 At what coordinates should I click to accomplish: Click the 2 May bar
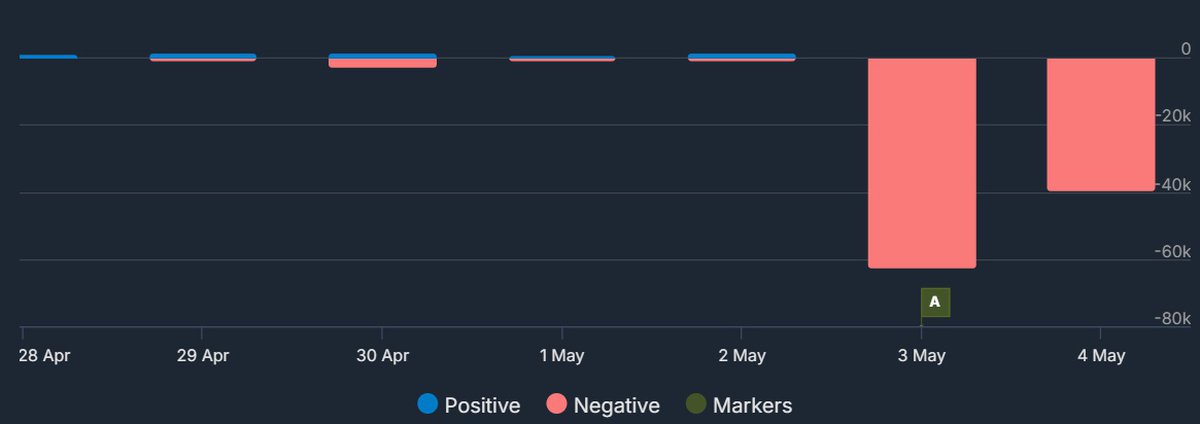pos(741,57)
